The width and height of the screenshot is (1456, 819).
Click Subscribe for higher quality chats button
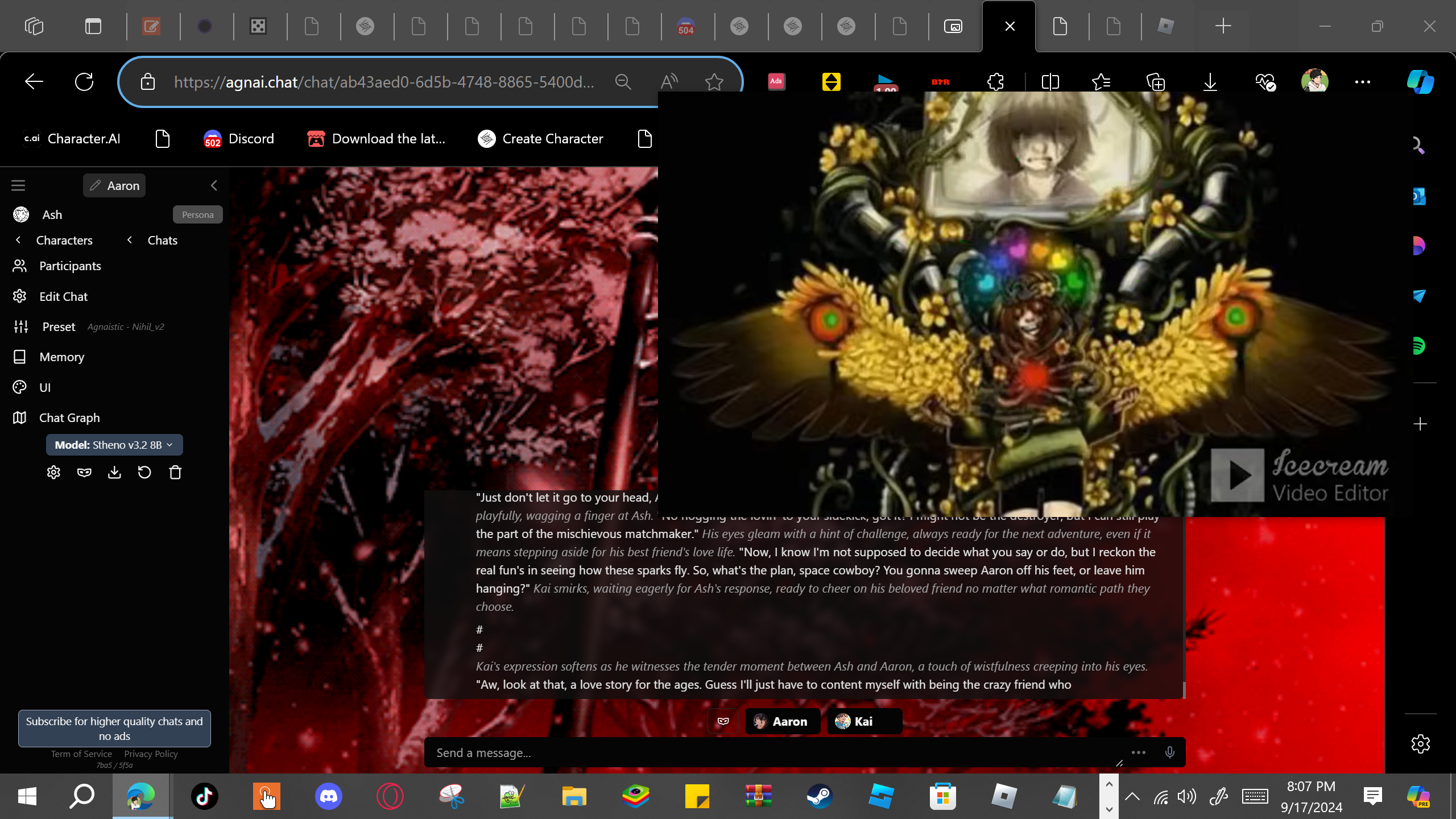pyautogui.click(x=114, y=729)
